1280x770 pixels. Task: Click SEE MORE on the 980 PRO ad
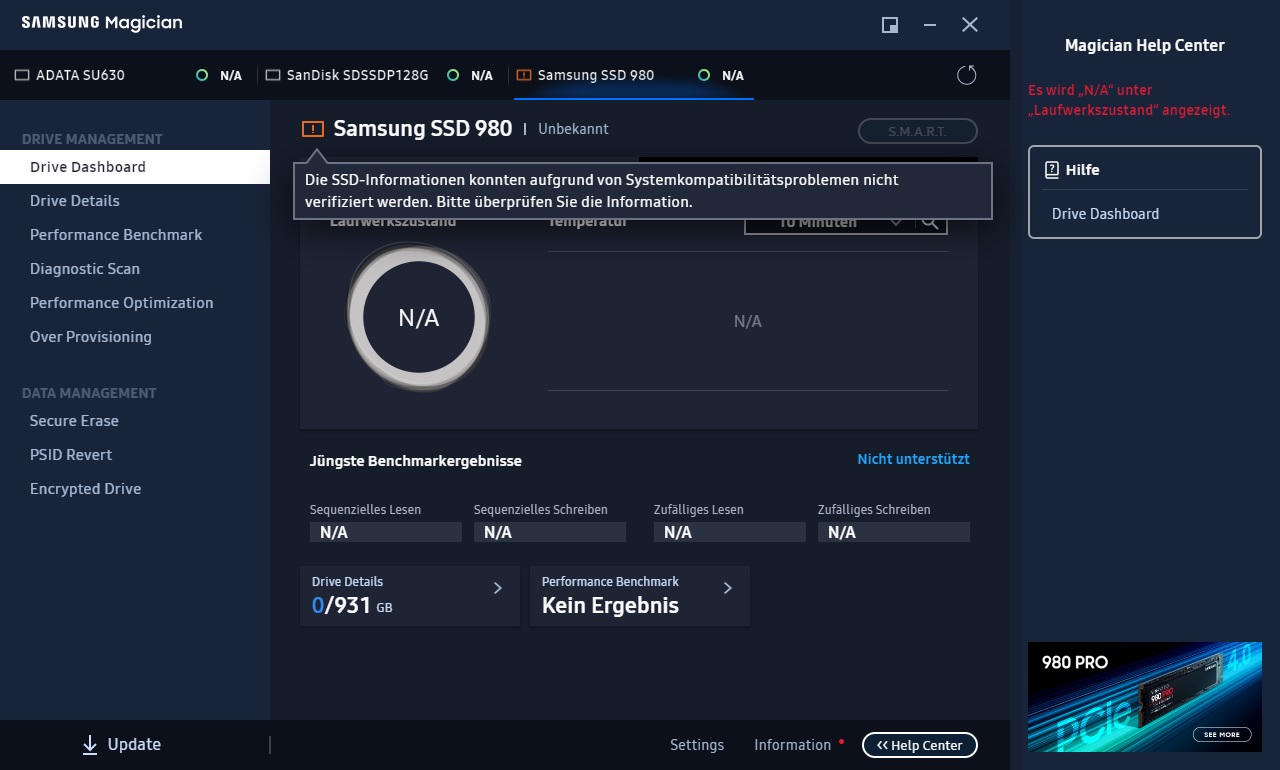1222,734
